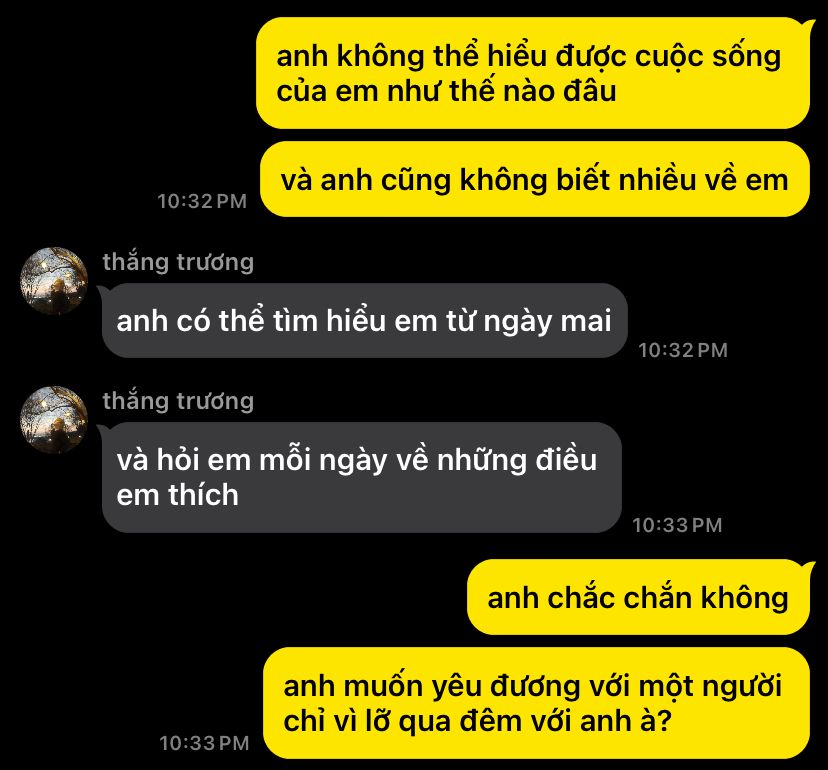This screenshot has height=770, width=828.
Task: Open thắng trương's avatar beside 'anh có thể tìm hiểu'
Action: click(x=54, y=281)
